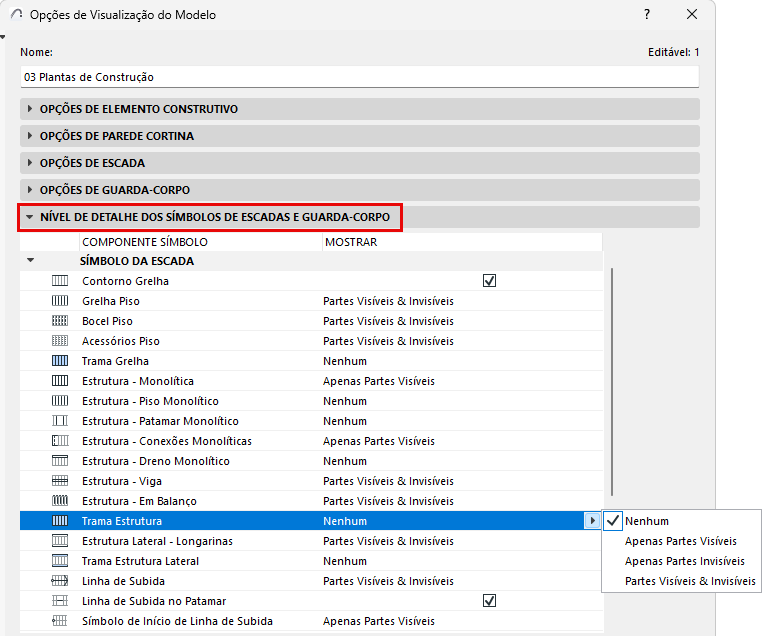Image resolution: width=775 pixels, height=636 pixels.
Task: Choose Apenas Partes Visíveis menu option
Action: click(681, 541)
